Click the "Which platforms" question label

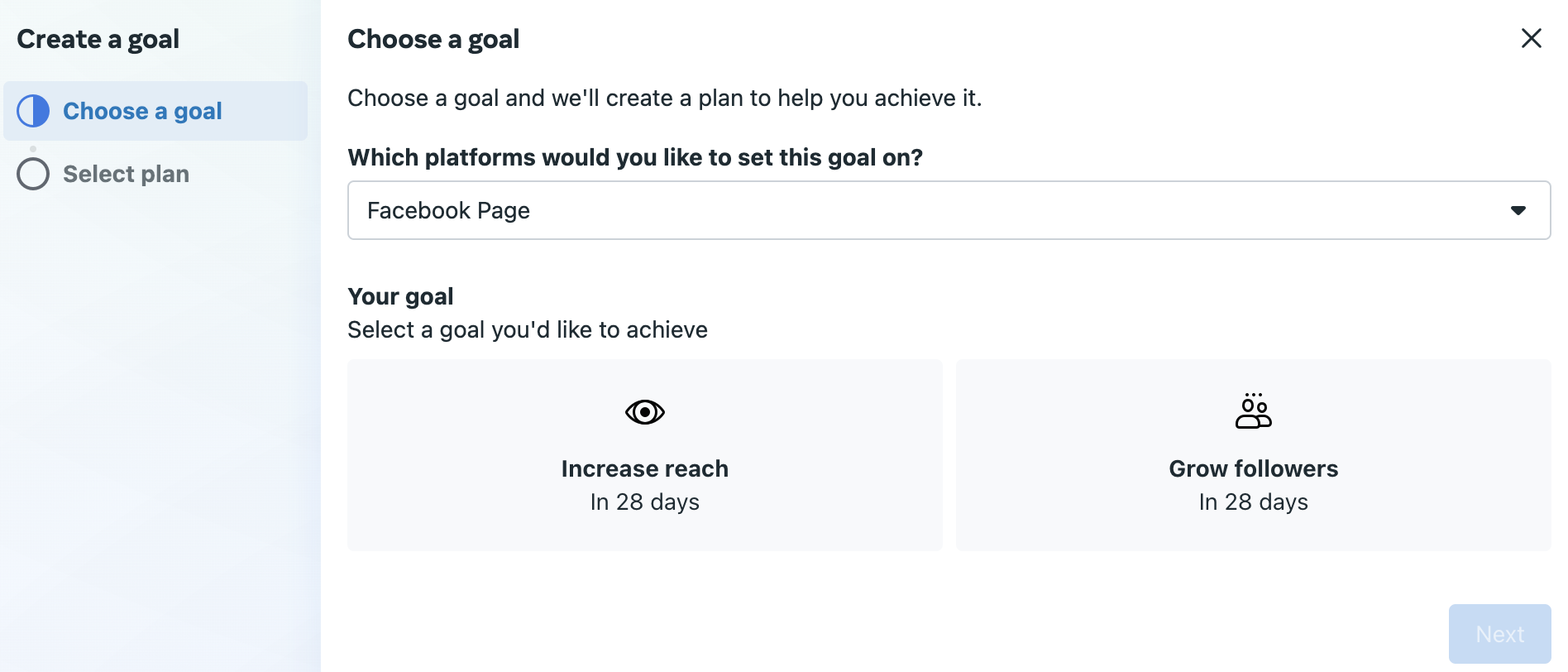point(634,157)
